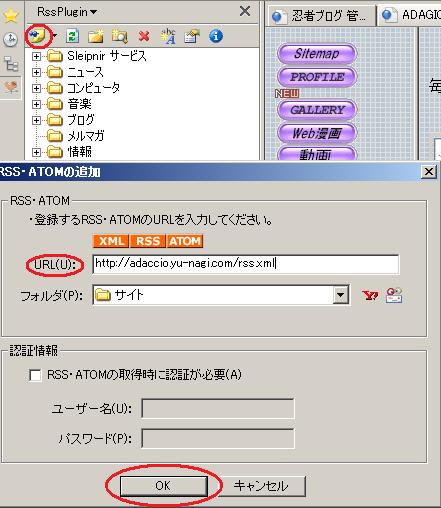This screenshot has height=508, width=441.
Task: Click the 動画 button on webpage
Action: 316,153
